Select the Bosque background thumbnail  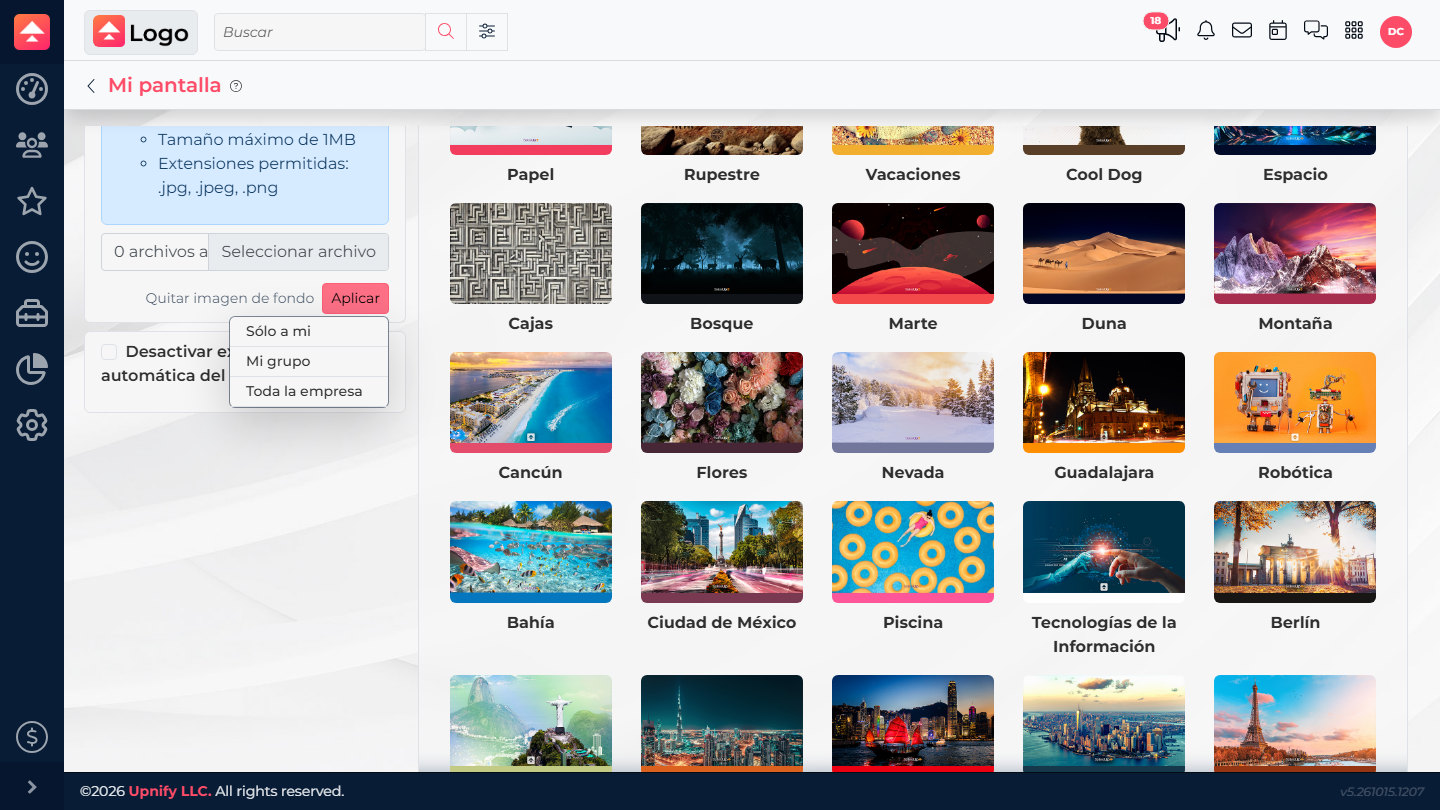point(722,253)
